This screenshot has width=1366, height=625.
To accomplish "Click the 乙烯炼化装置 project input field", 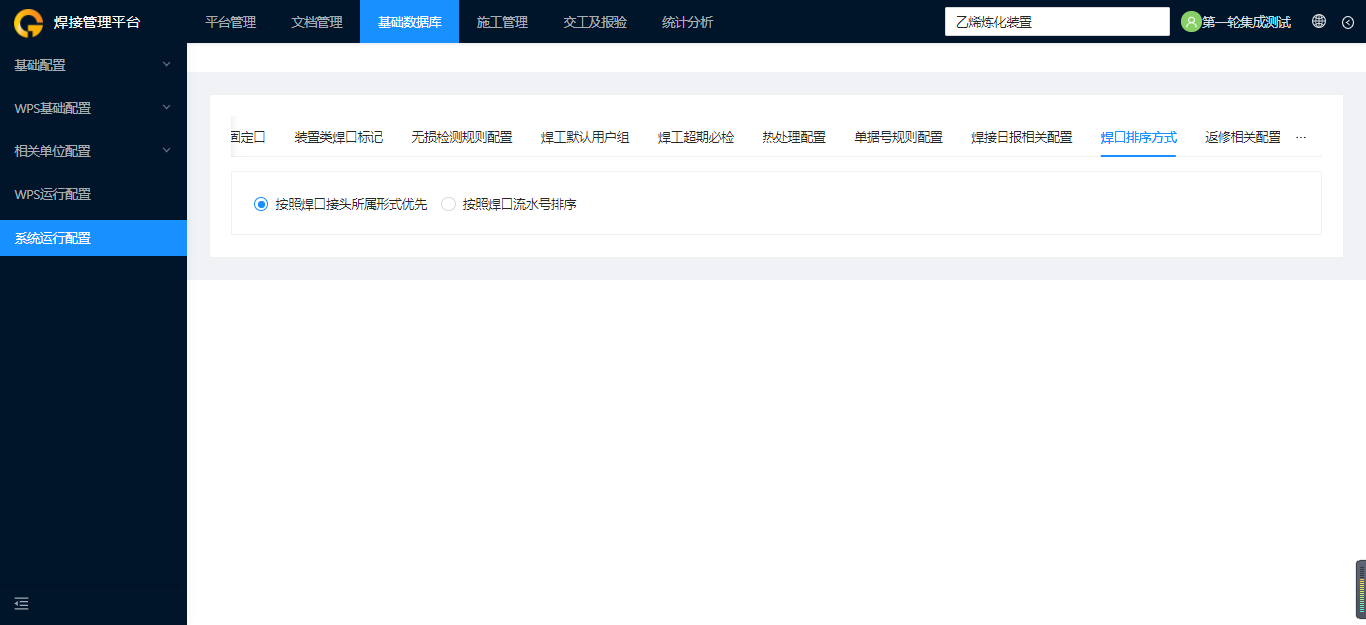I will pos(1057,21).
